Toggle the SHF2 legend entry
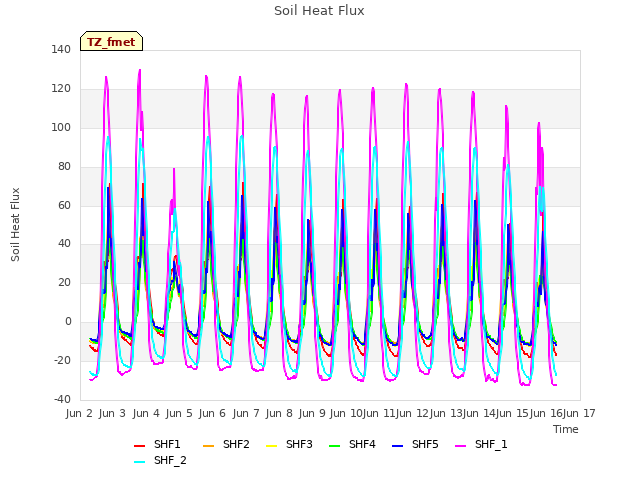640x480 pixels. pyautogui.click(x=226, y=444)
